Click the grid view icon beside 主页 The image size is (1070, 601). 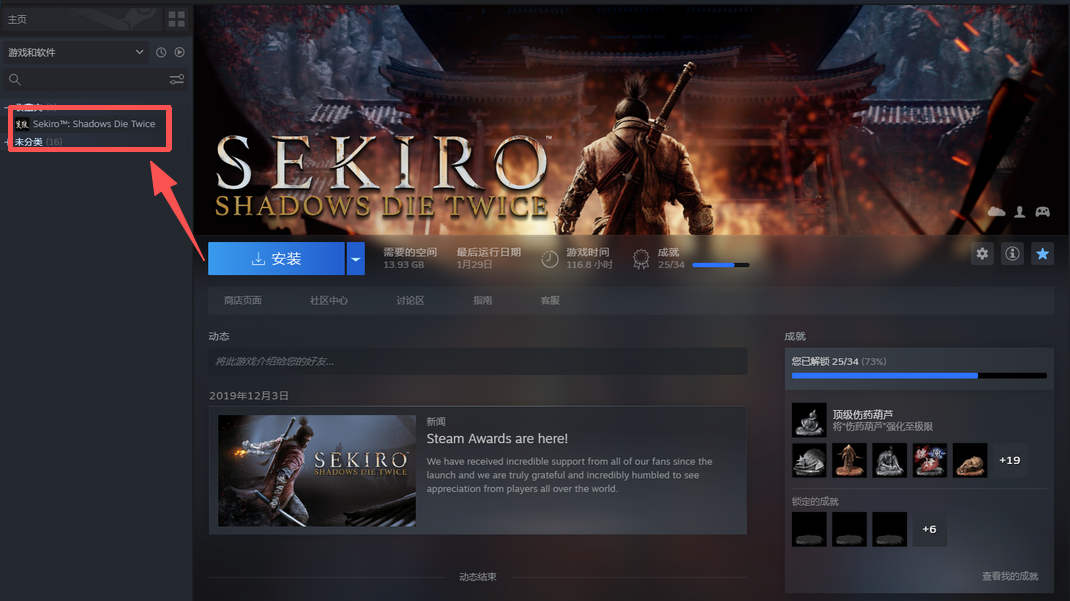point(176,19)
